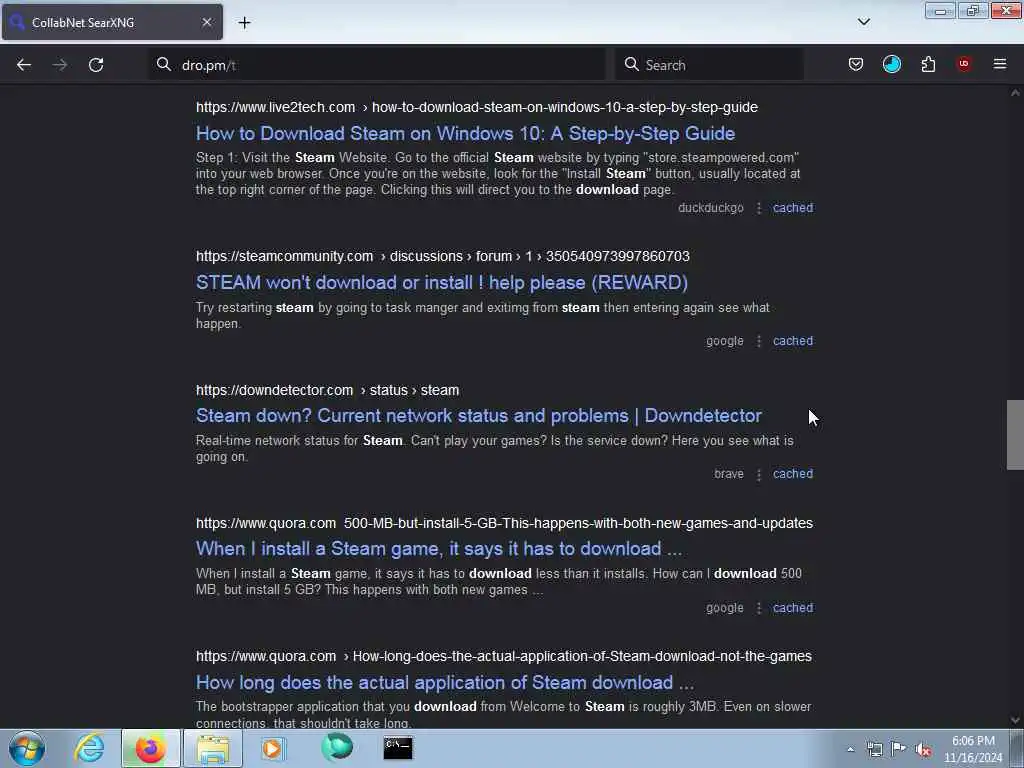The width and height of the screenshot is (1024, 768).
Task: Open the blue circular toolbar icon
Action: coord(891,64)
